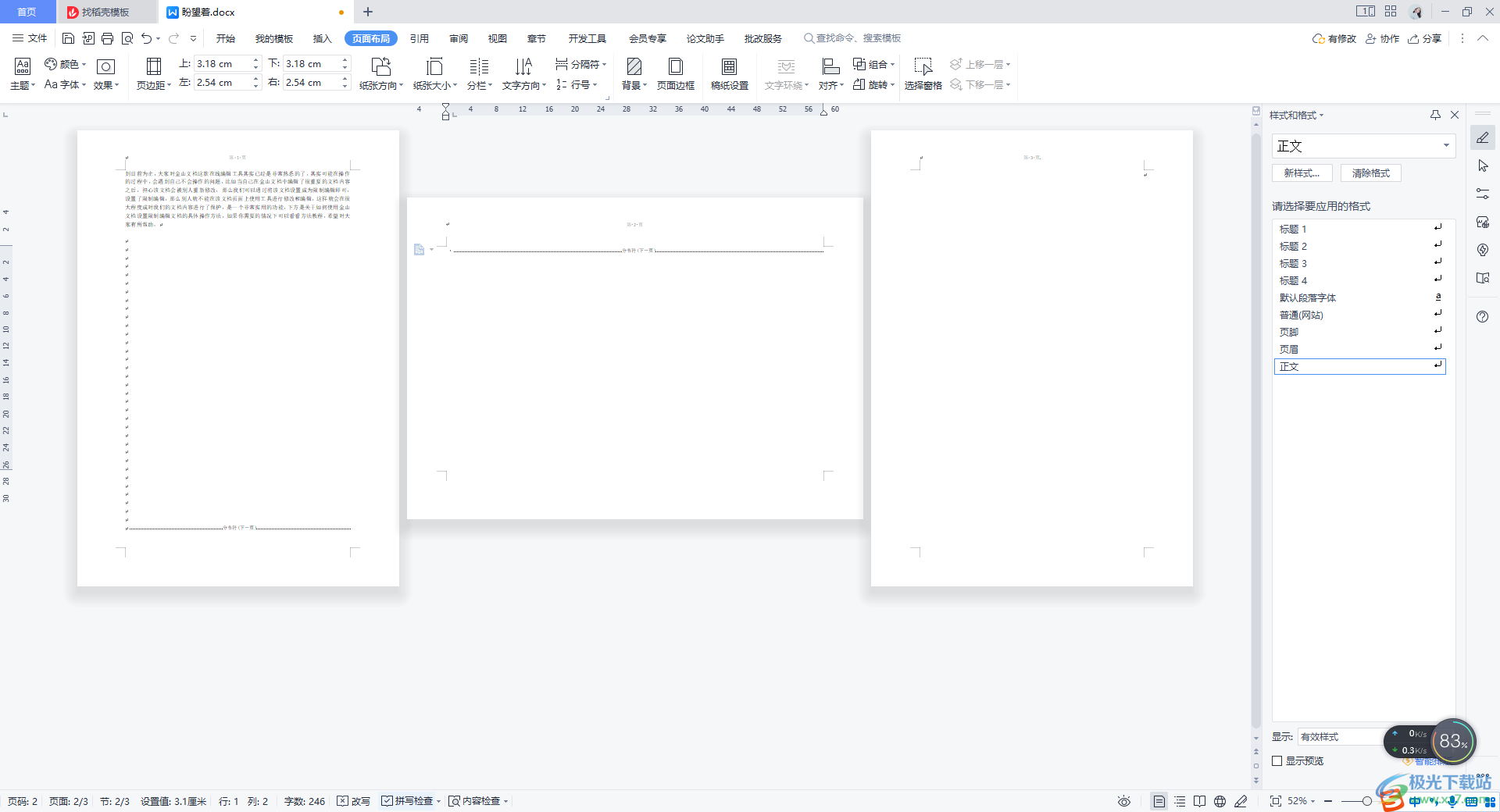Open Paper Size (纸张大小) options
Image resolution: width=1500 pixels, height=812 pixels.
click(x=435, y=74)
